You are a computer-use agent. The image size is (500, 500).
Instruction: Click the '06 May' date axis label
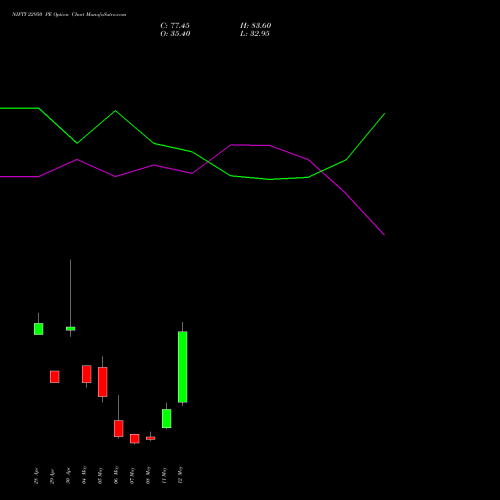tap(116, 475)
